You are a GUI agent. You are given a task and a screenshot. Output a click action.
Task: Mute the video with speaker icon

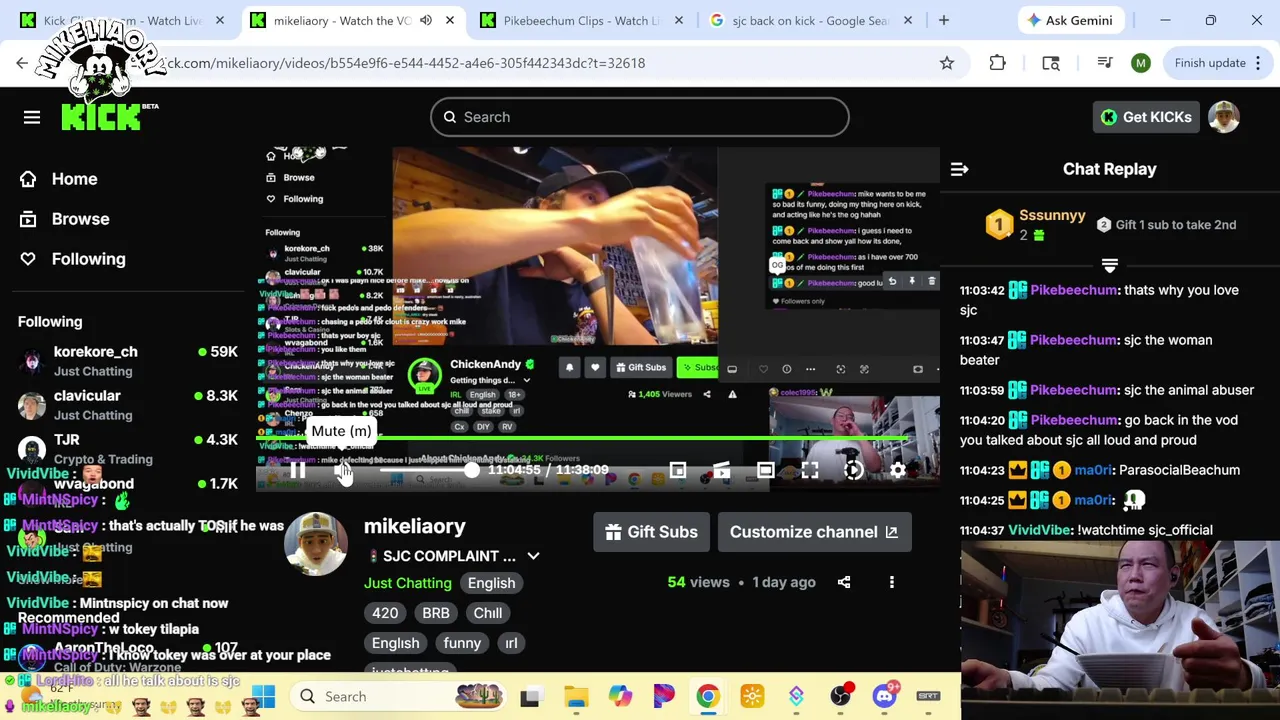(342, 470)
